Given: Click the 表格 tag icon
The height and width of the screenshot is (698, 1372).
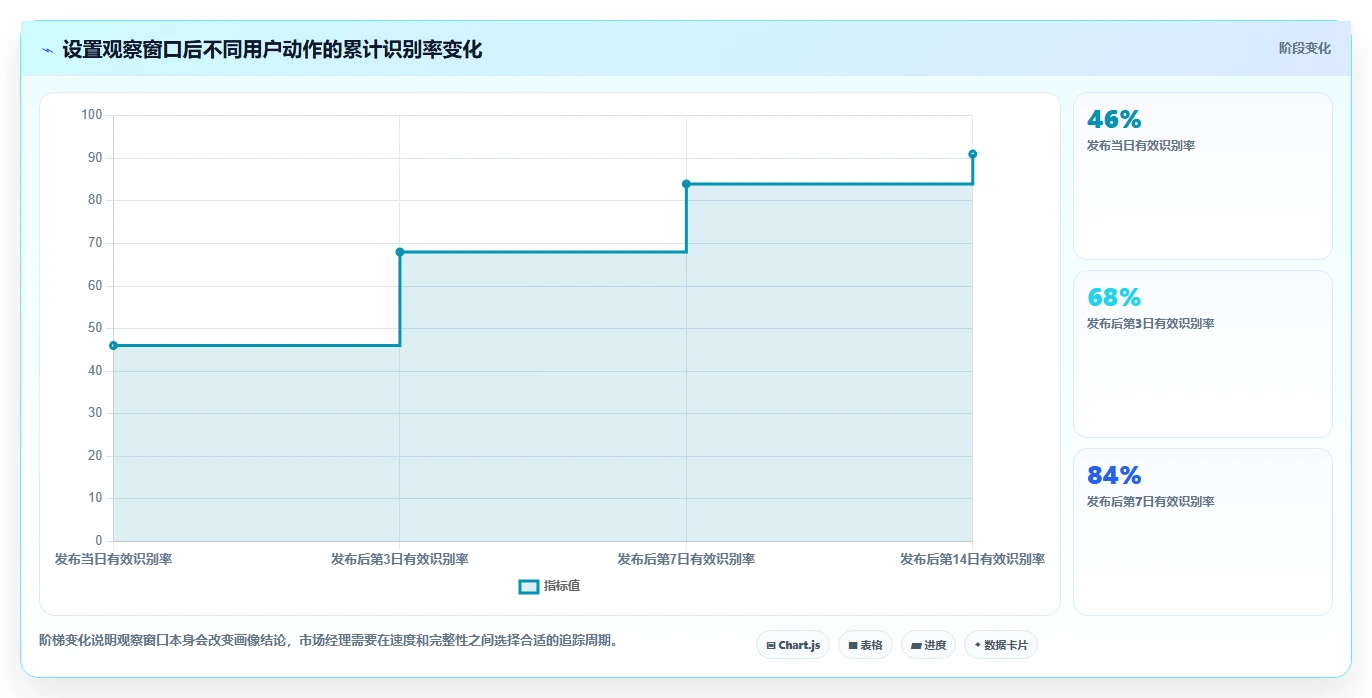Looking at the screenshot, I should click(x=853, y=646).
